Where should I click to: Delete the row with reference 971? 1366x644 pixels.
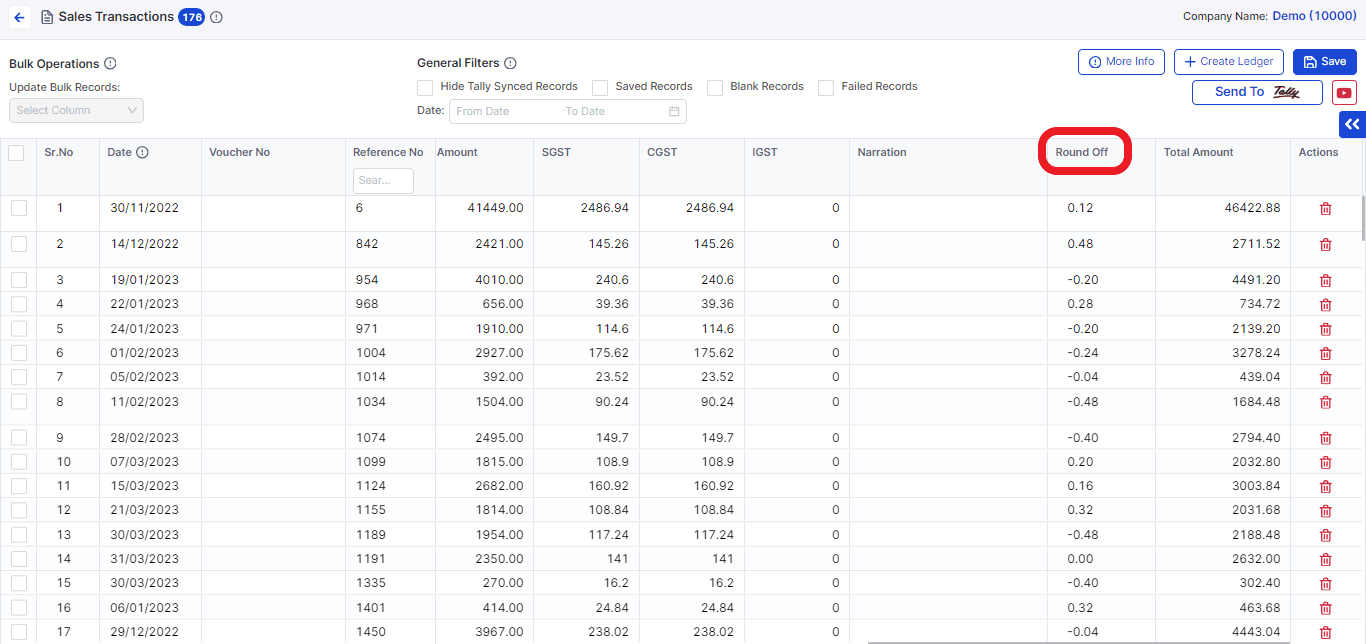(x=1326, y=329)
